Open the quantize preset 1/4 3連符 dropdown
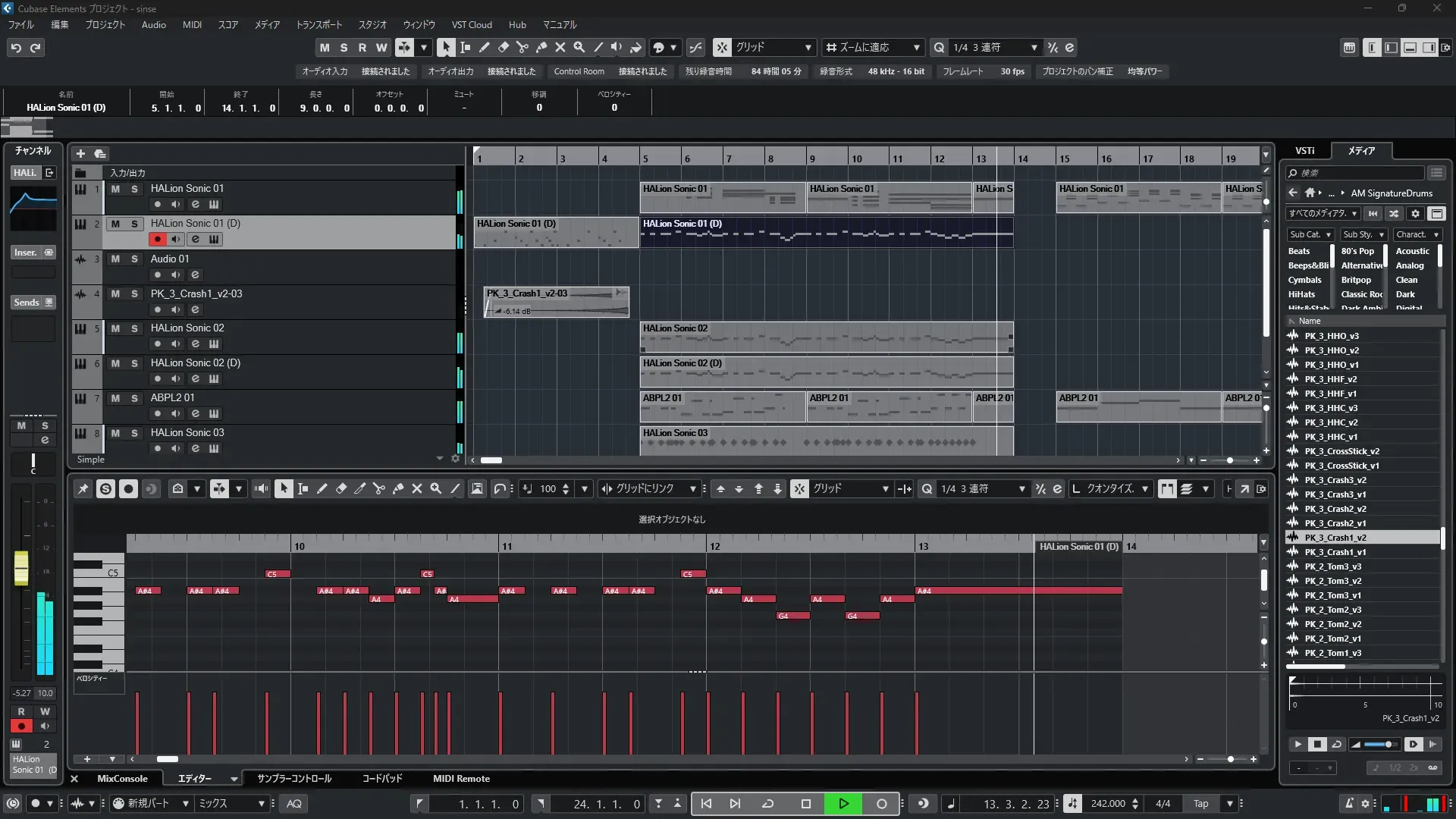This screenshot has height=819, width=1456. tap(1034, 47)
